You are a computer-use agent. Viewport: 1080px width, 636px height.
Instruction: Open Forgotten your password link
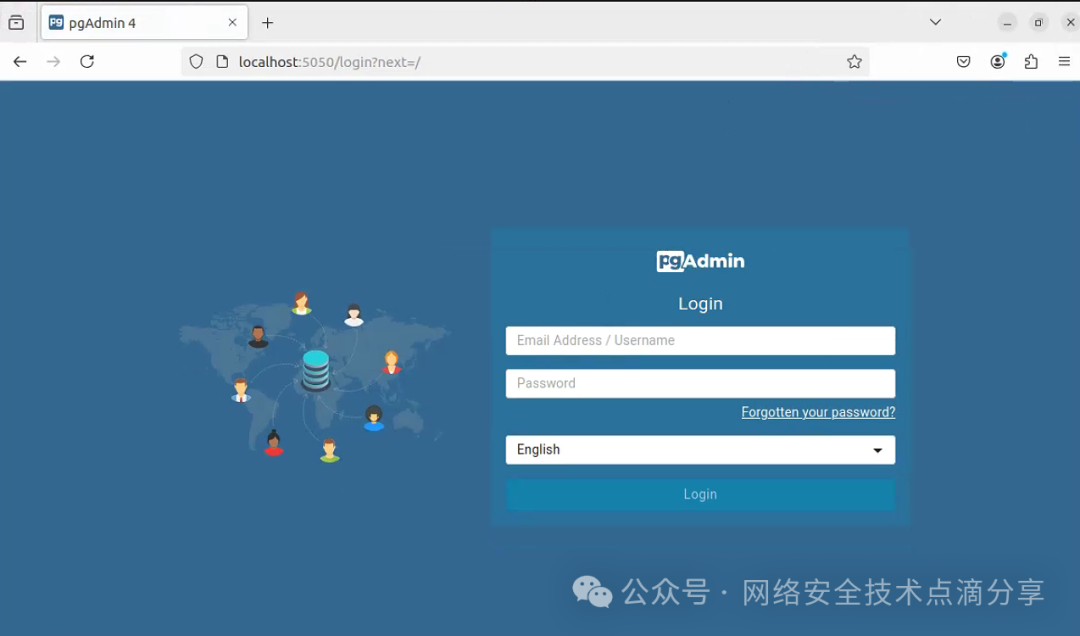tap(818, 412)
